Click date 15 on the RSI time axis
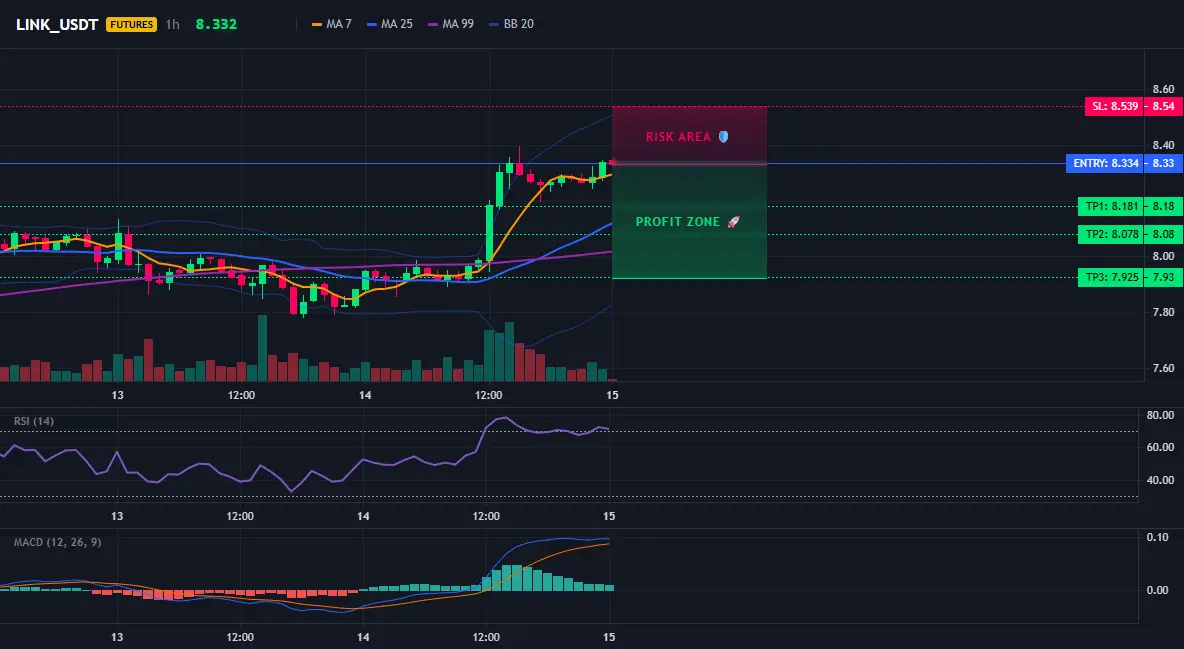 [x=609, y=516]
